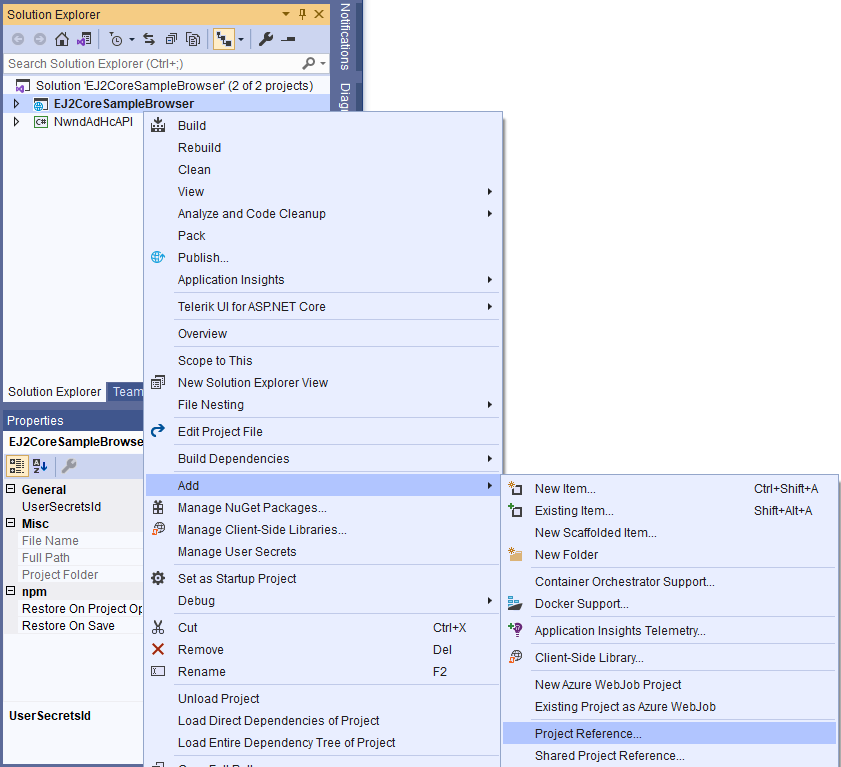
Task: Choose Client-Side Library... in Add submenu
Action: tap(669, 658)
